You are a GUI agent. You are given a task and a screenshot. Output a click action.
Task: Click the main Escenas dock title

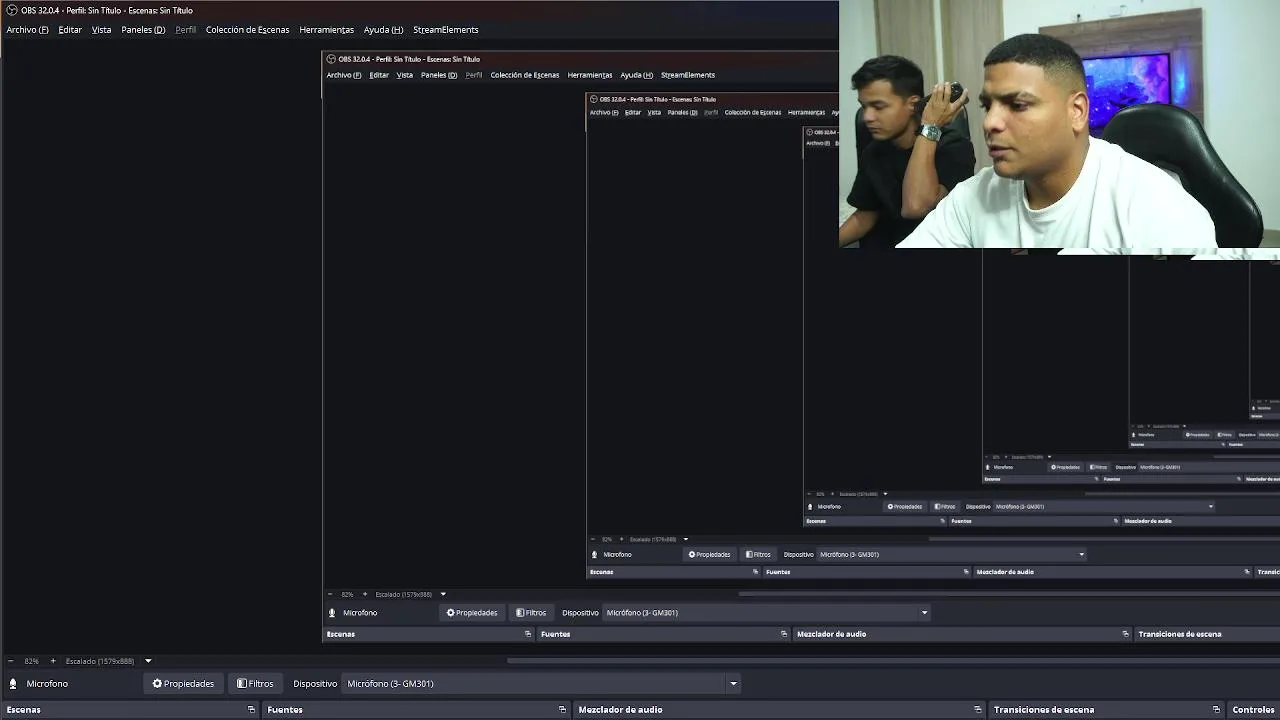click(24, 710)
